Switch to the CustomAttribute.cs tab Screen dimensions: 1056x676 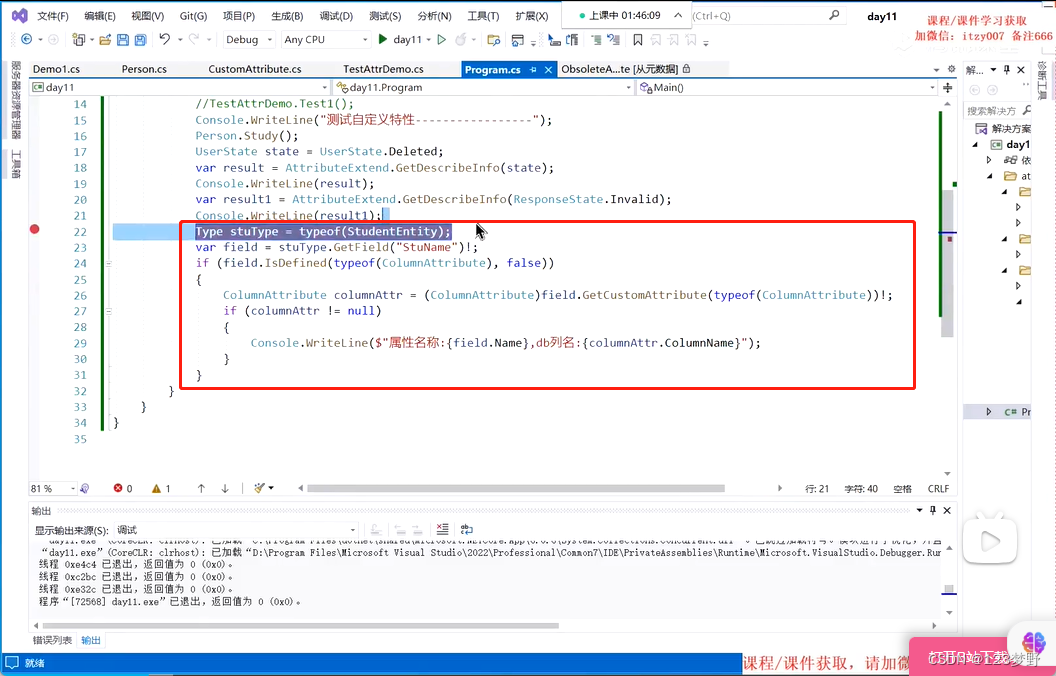pos(255,69)
